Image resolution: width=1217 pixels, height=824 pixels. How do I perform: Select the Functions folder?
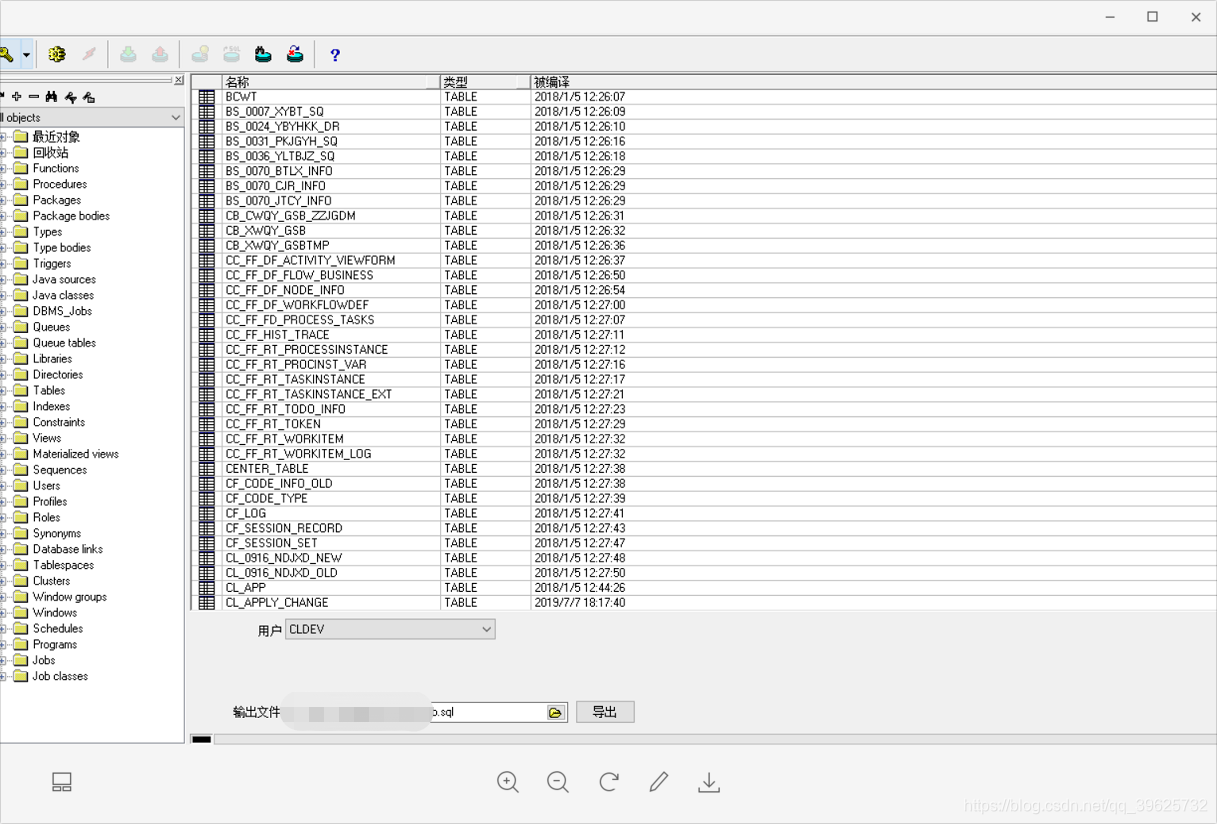click(x=56, y=168)
